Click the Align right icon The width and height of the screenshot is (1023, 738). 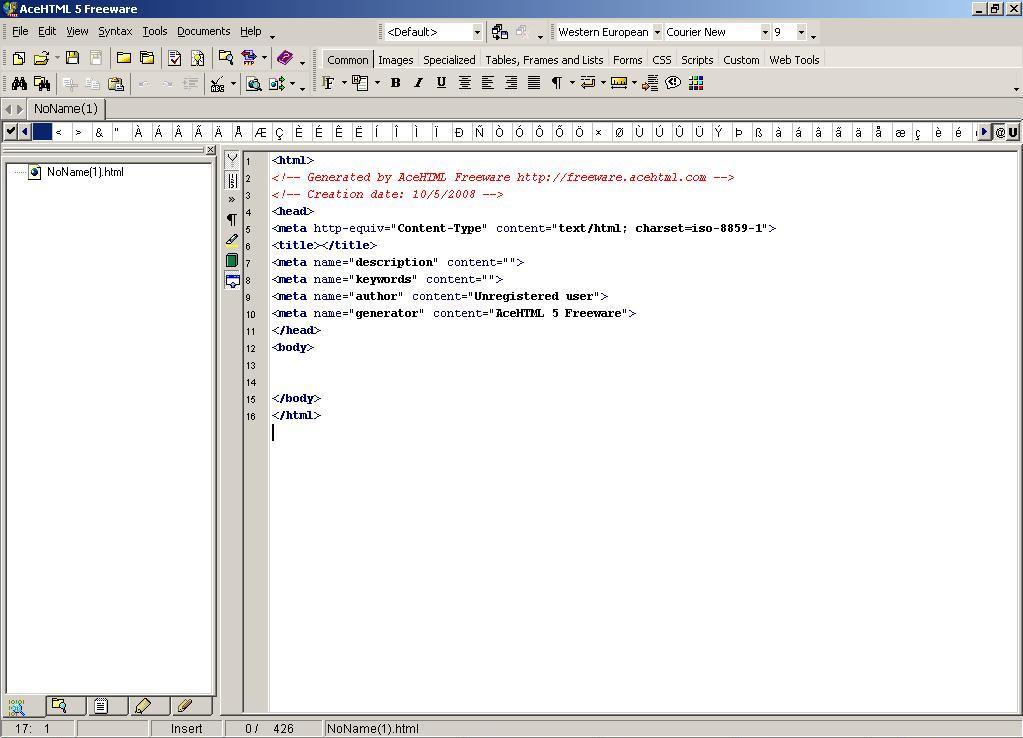click(511, 83)
